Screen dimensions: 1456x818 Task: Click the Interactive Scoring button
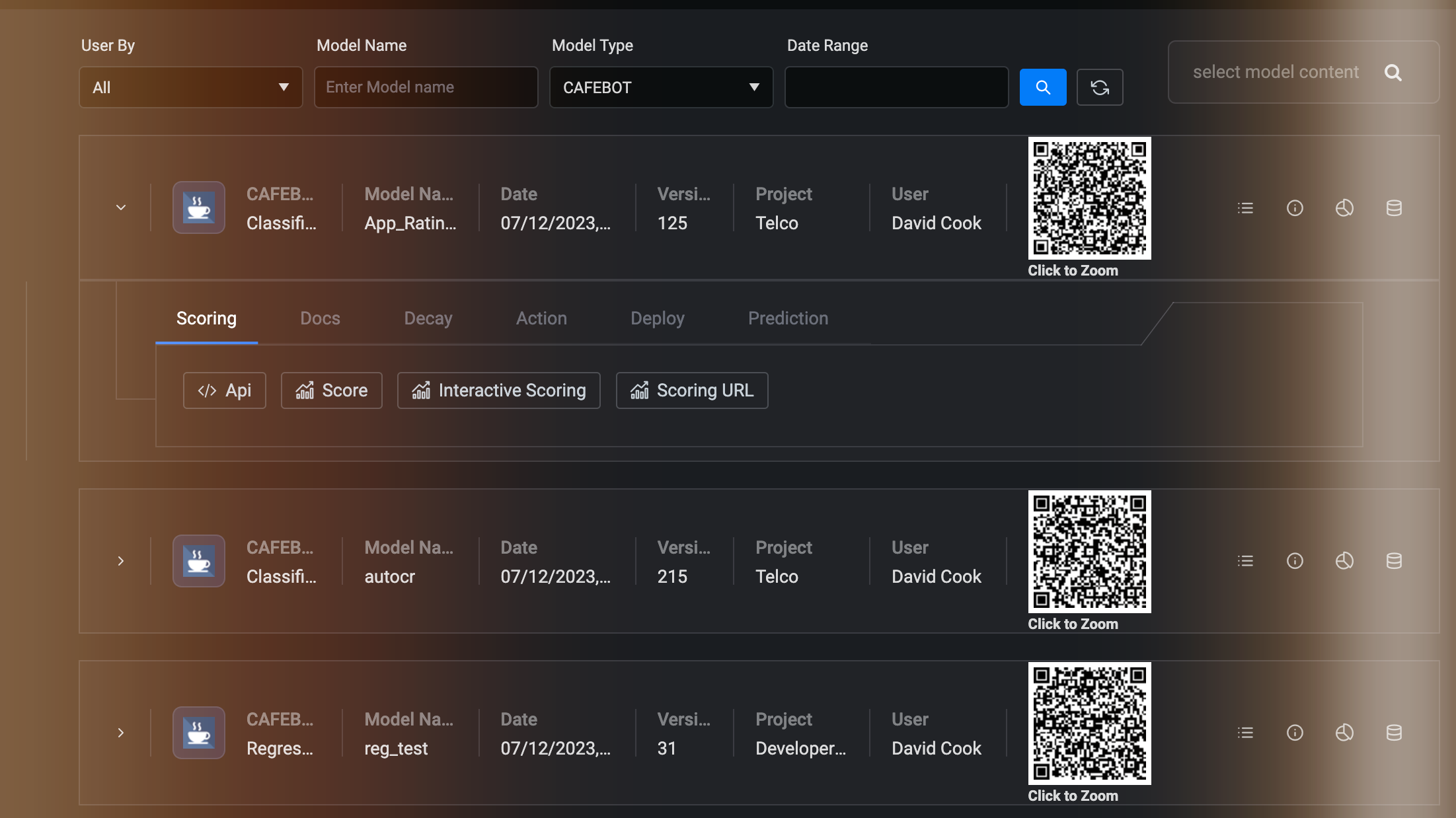(498, 390)
